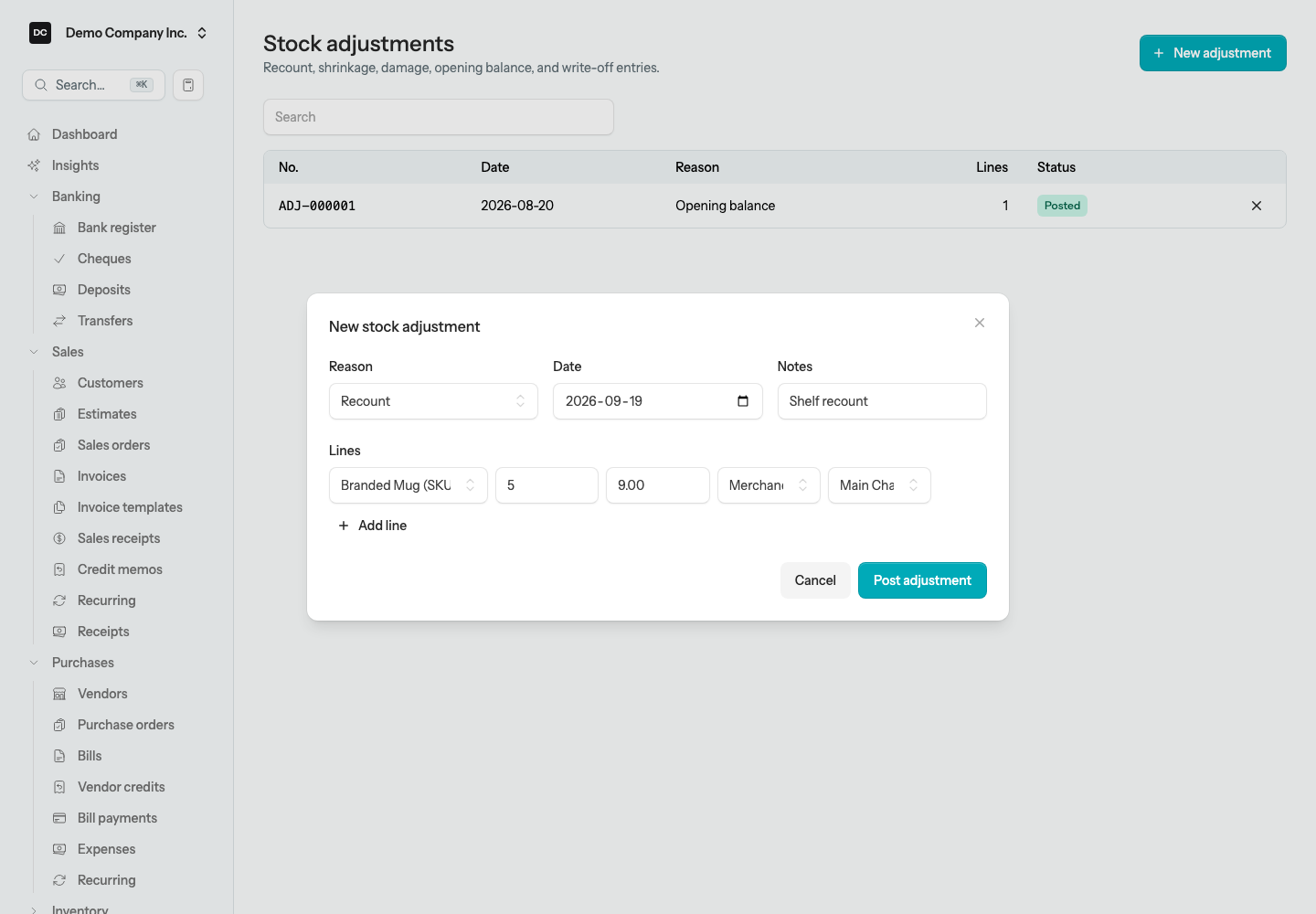Open Dashboard from the sidebar
This screenshot has width=1316, height=914.
coord(84,134)
